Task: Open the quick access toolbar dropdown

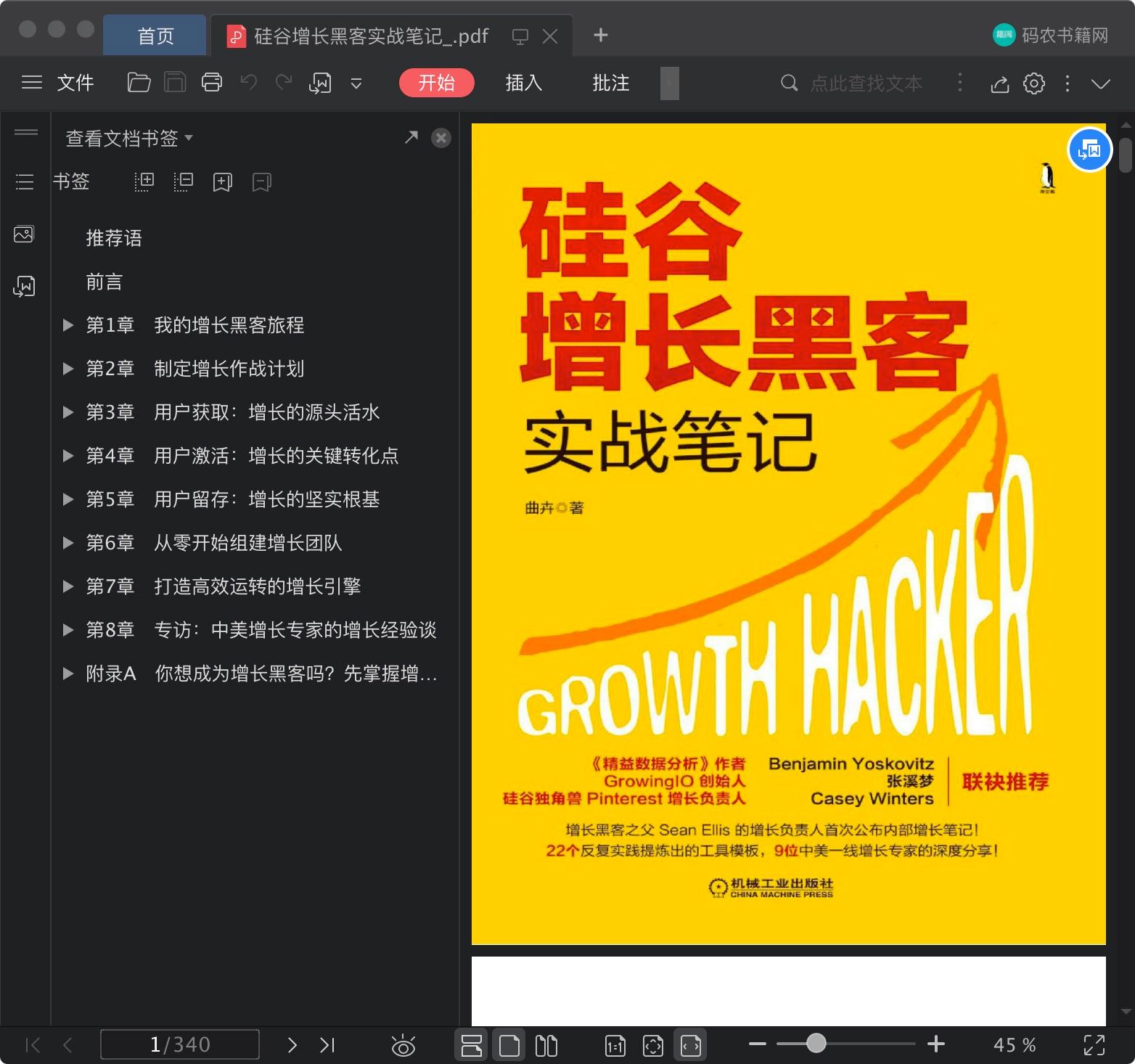Action: [x=356, y=83]
